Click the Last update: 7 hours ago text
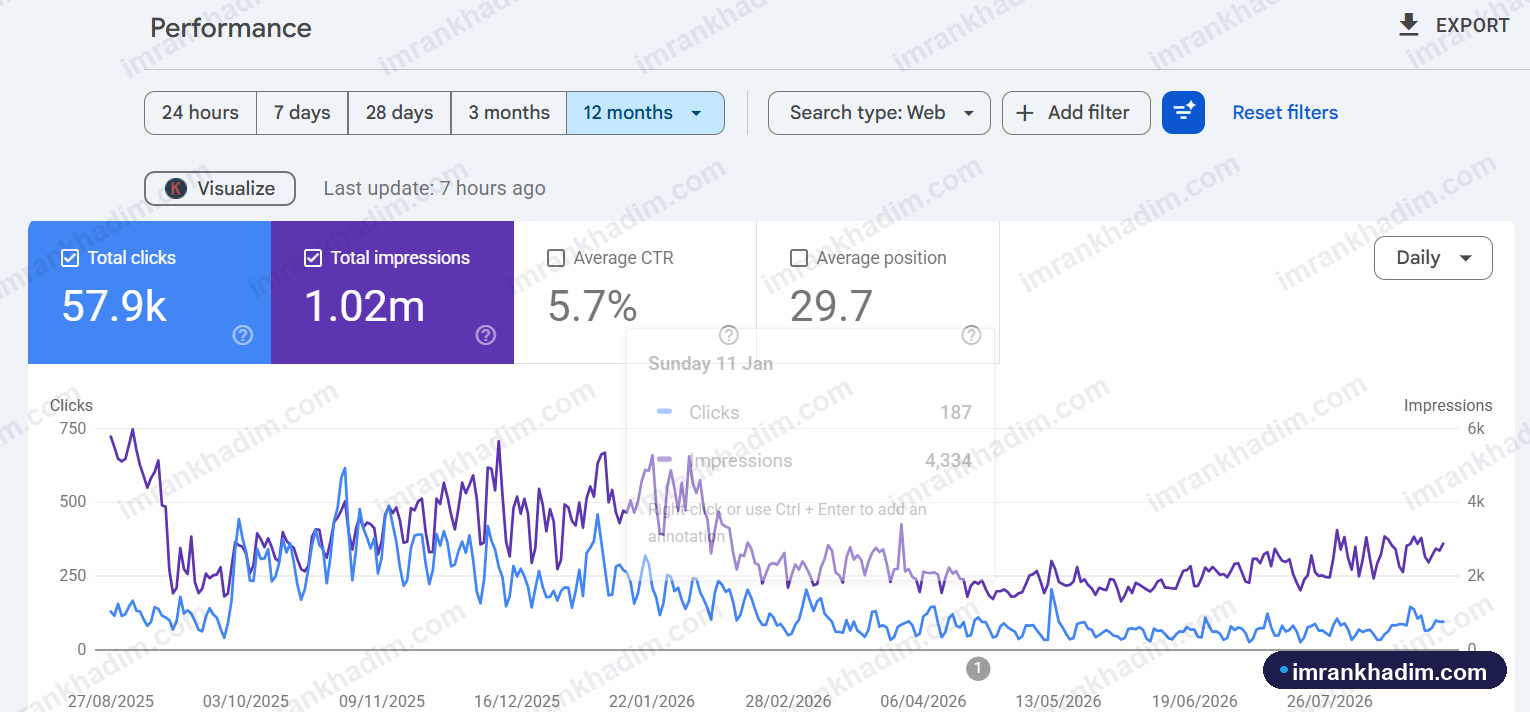This screenshot has width=1530, height=712. (x=435, y=188)
